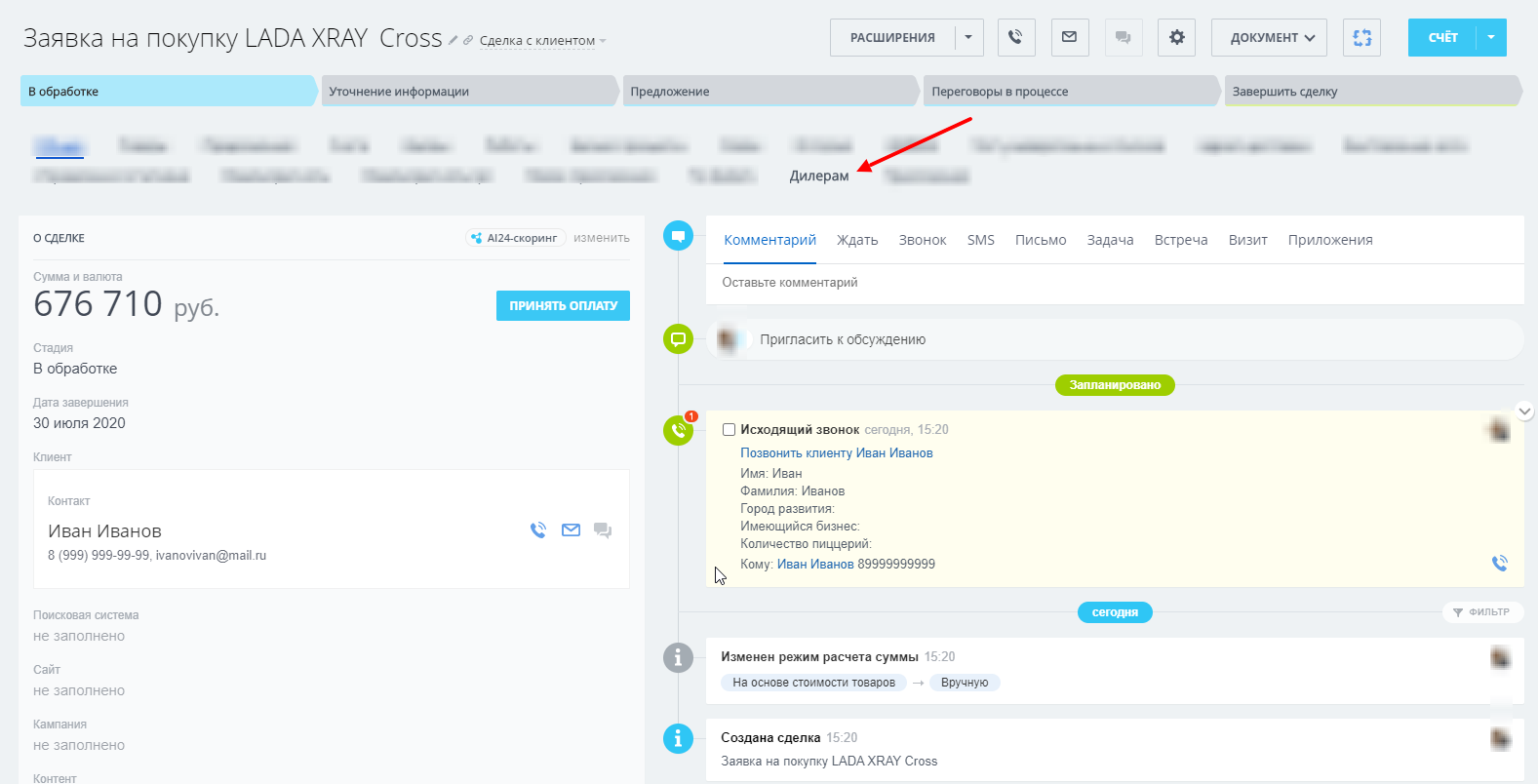Click the email envelope icon in top toolbar
Screen dimensions: 1538x784
(x=1070, y=37)
